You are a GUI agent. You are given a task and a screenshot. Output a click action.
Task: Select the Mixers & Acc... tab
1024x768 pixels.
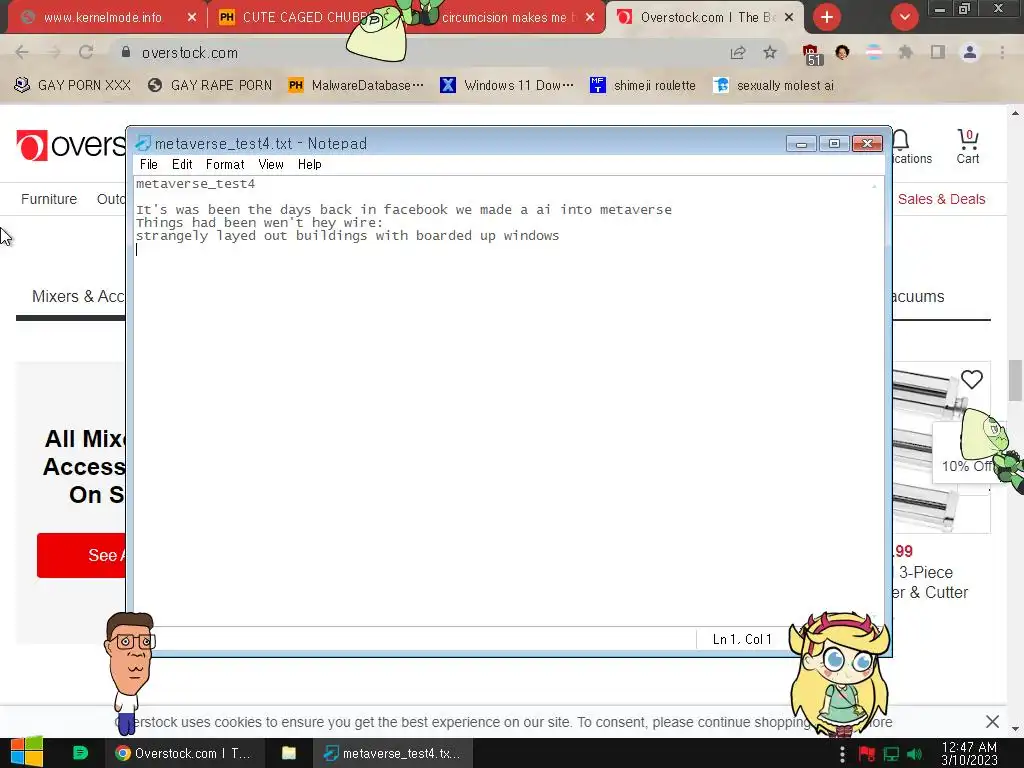point(78,296)
